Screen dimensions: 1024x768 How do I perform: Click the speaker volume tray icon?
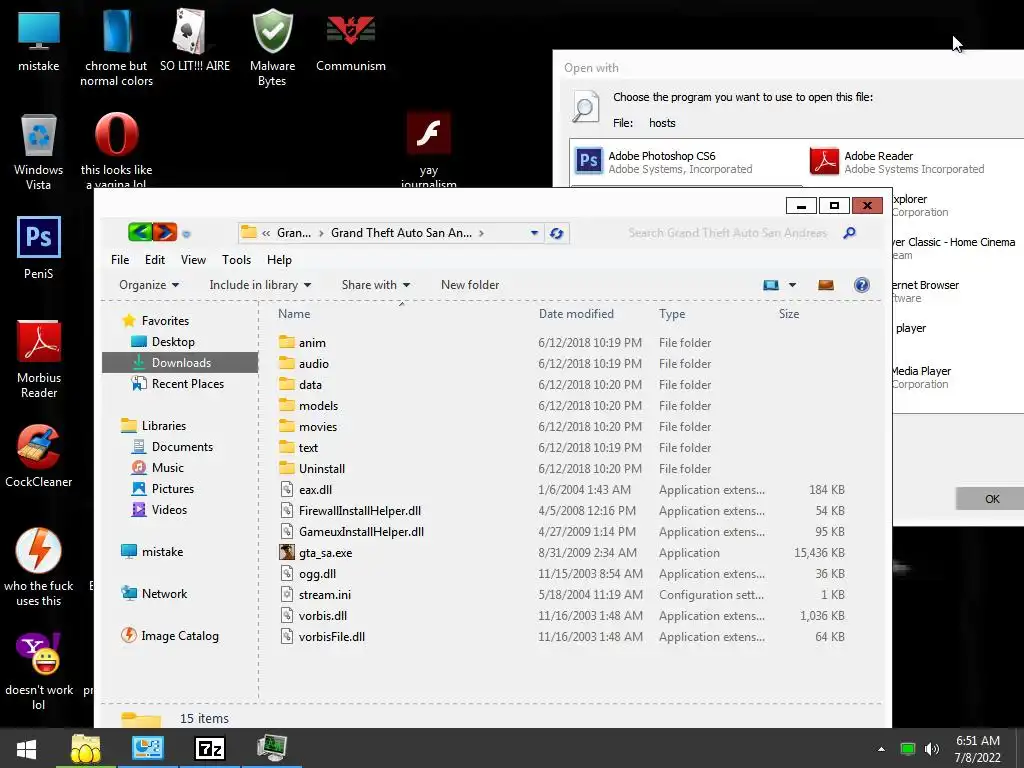[931, 748]
